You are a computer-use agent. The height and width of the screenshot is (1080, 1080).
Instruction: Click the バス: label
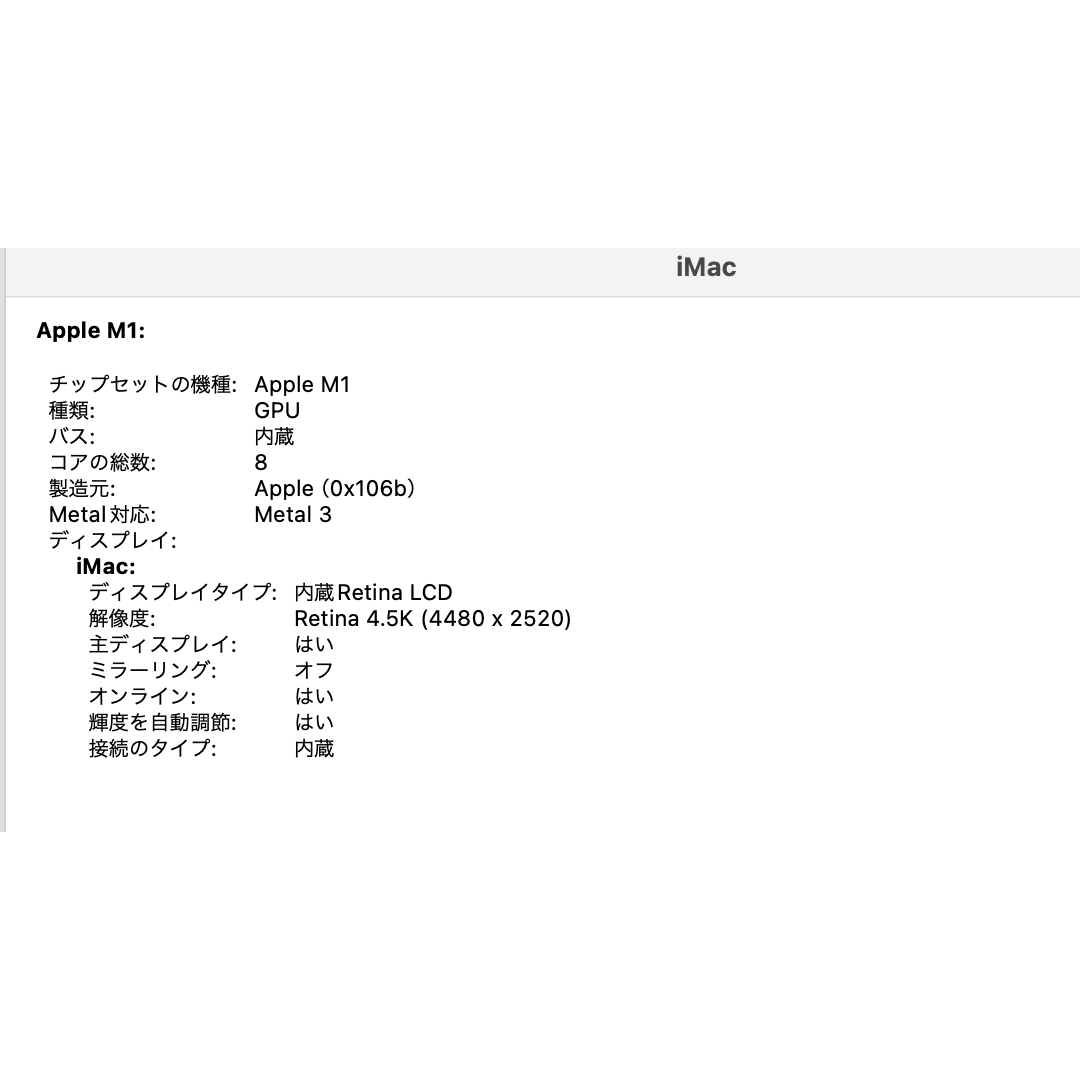(x=72, y=437)
